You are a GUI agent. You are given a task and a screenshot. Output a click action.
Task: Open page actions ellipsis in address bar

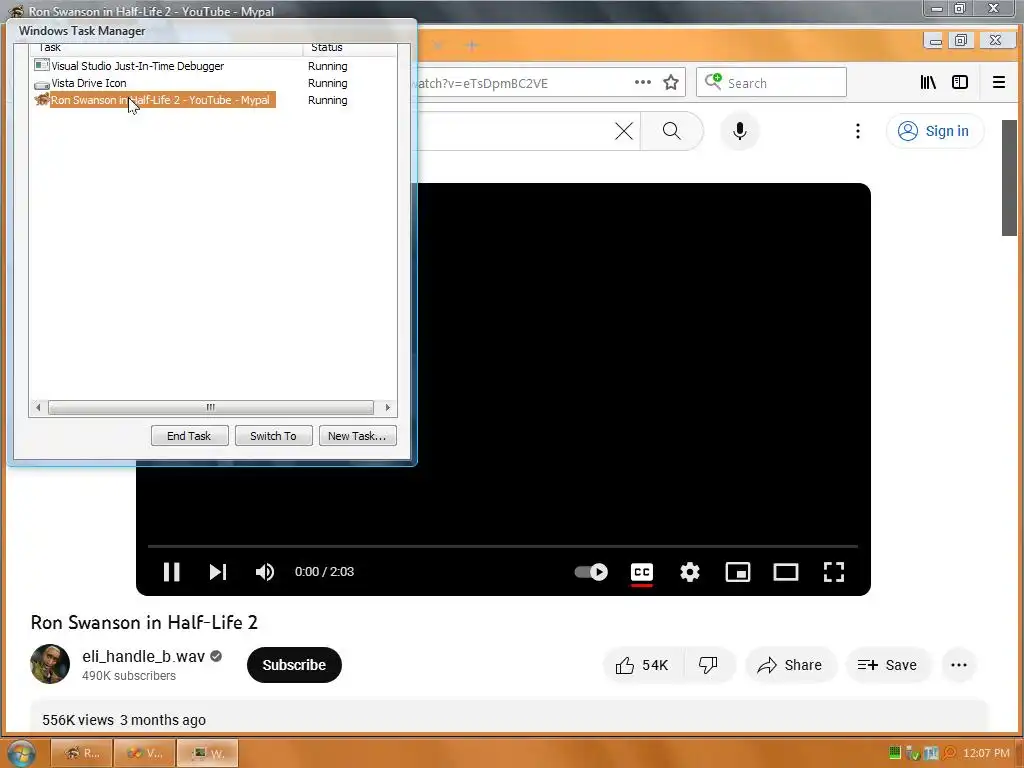click(x=643, y=82)
